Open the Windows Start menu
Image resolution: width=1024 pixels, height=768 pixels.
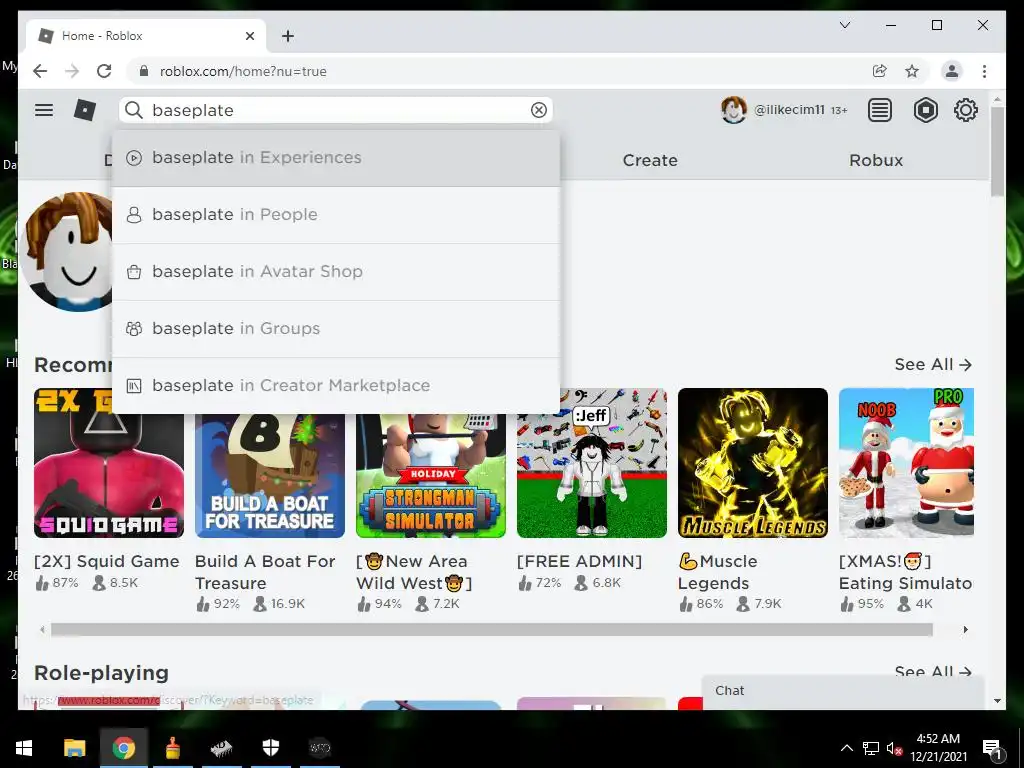point(24,748)
